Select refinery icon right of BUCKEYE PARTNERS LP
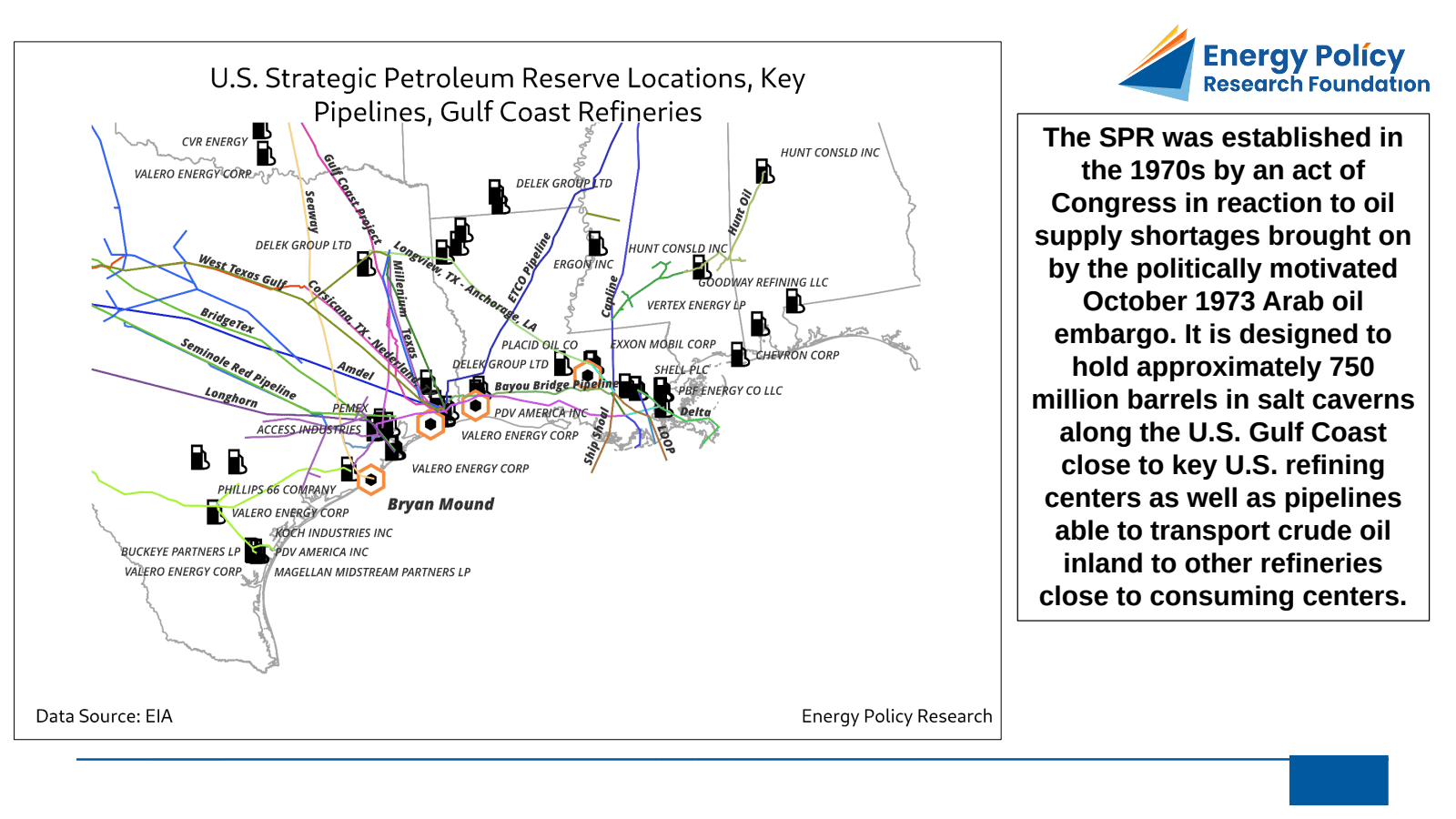 [256, 551]
